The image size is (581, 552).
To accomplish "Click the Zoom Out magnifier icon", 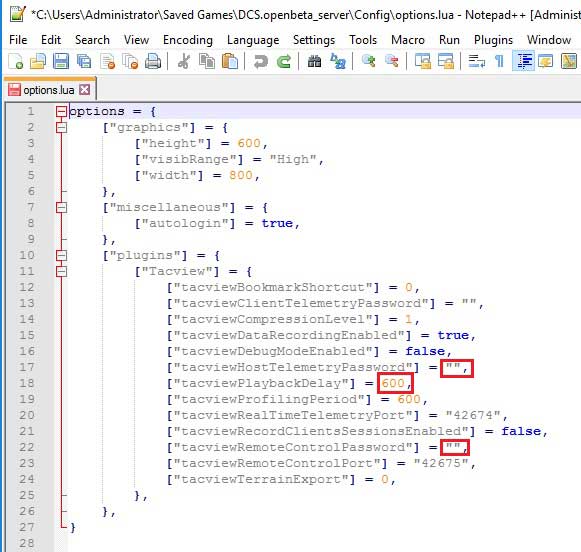I will tap(392, 61).
